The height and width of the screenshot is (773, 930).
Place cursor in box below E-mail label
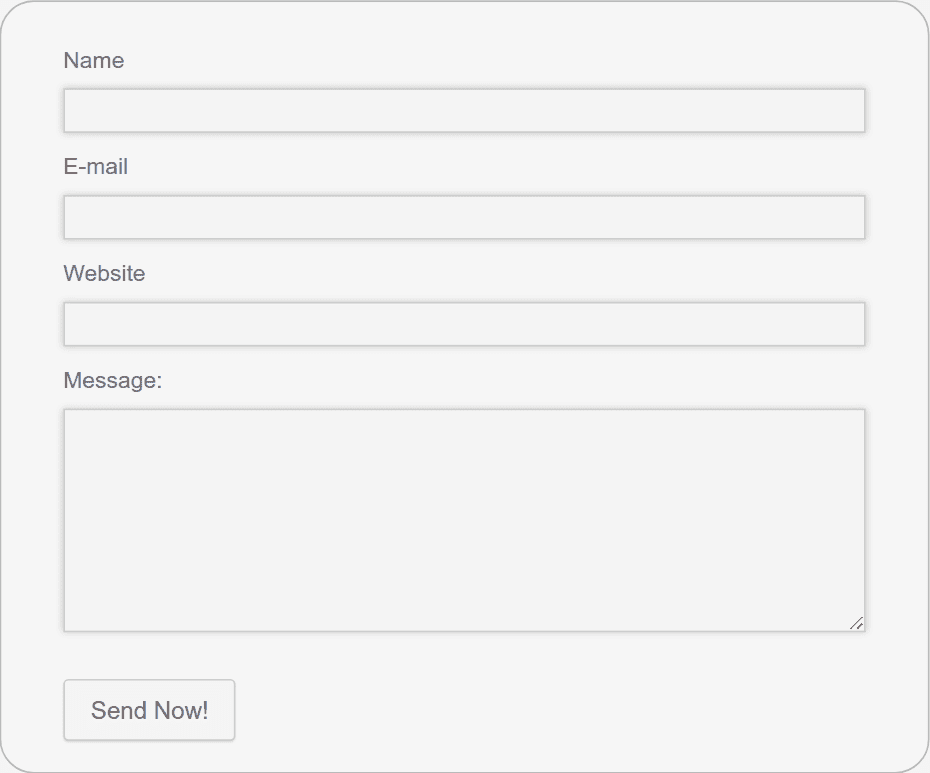[464, 217]
